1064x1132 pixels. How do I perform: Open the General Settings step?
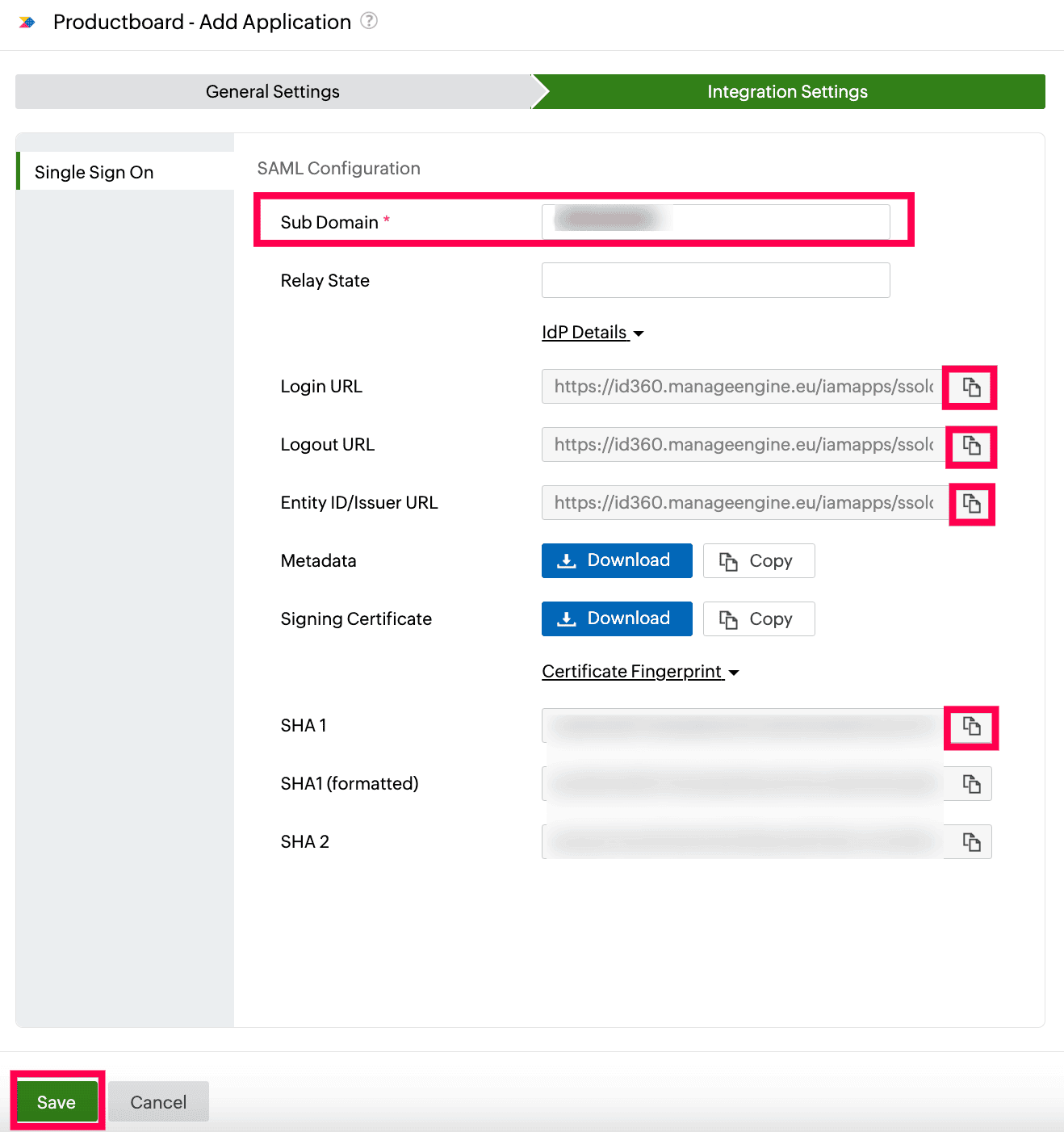(x=273, y=91)
